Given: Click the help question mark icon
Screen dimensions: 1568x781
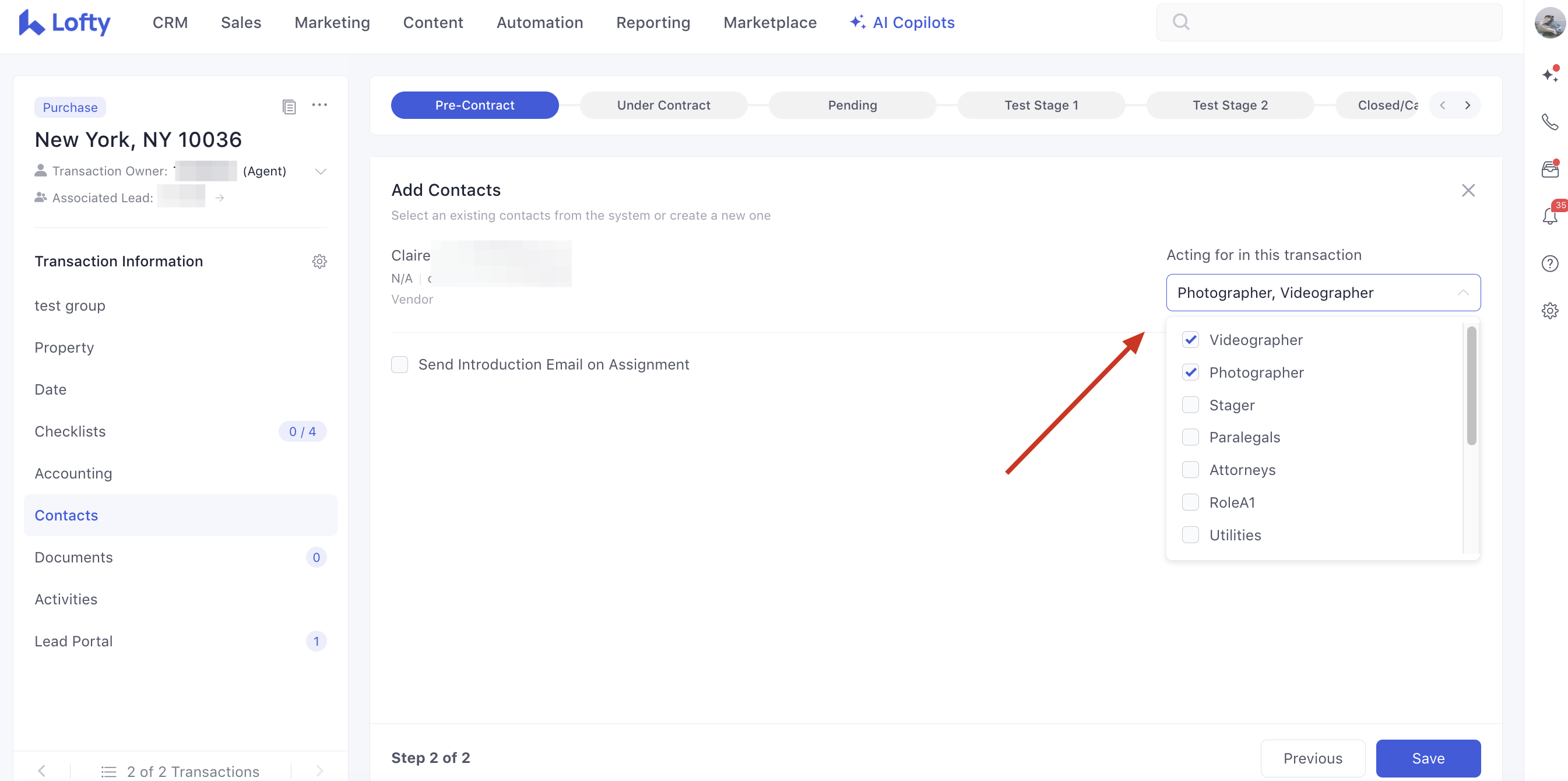Looking at the screenshot, I should pyautogui.click(x=1549, y=263).
